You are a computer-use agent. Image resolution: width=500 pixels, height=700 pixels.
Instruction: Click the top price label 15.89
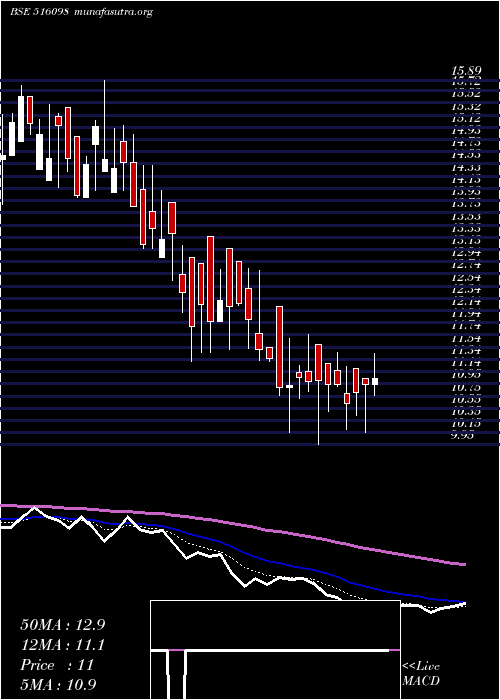(x=466, y=71)
